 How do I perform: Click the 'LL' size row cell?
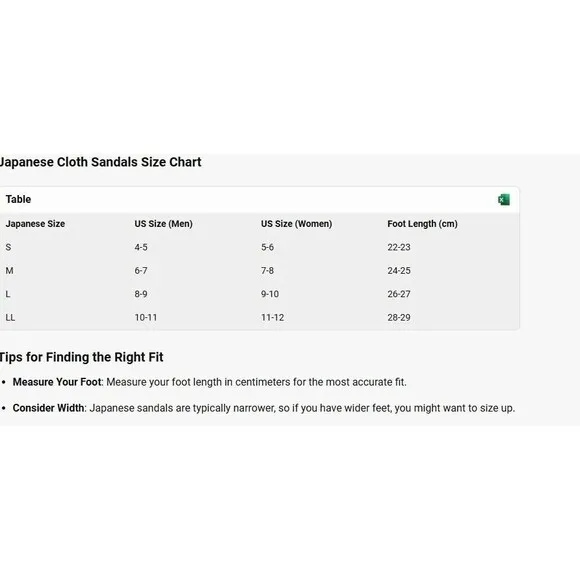[10, 317]
